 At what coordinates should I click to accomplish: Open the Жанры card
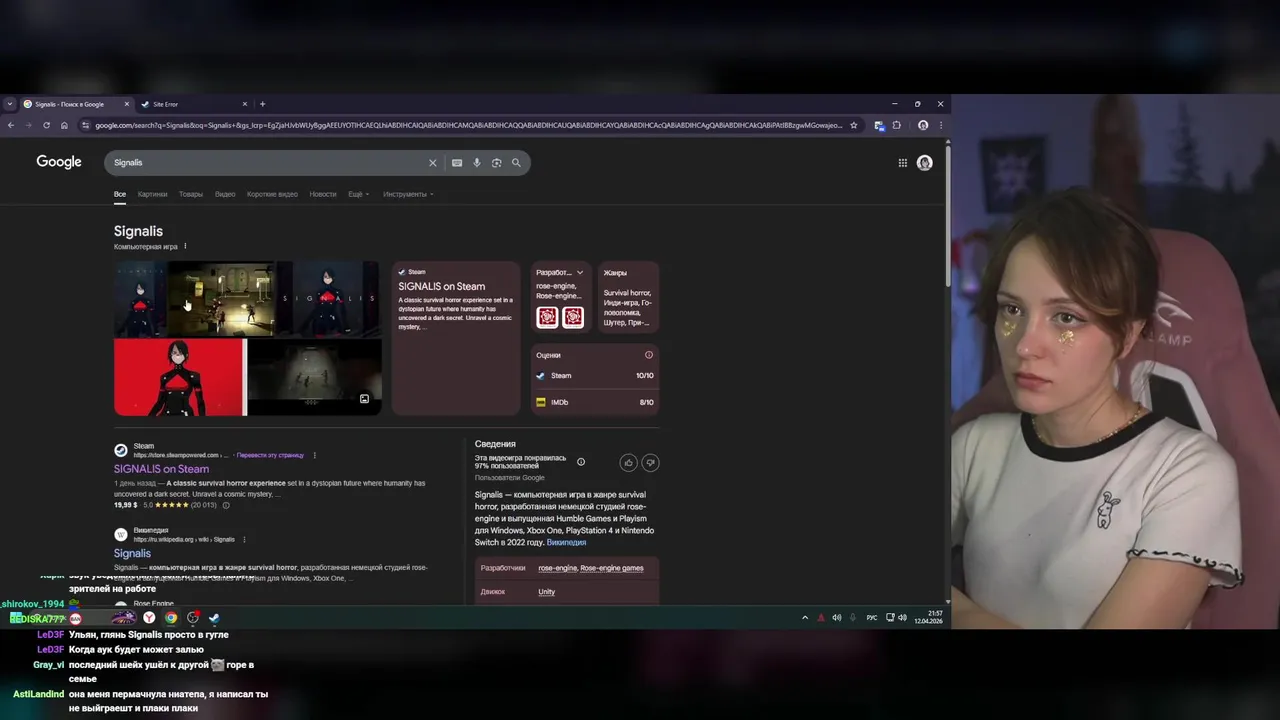tap(628, 297)
